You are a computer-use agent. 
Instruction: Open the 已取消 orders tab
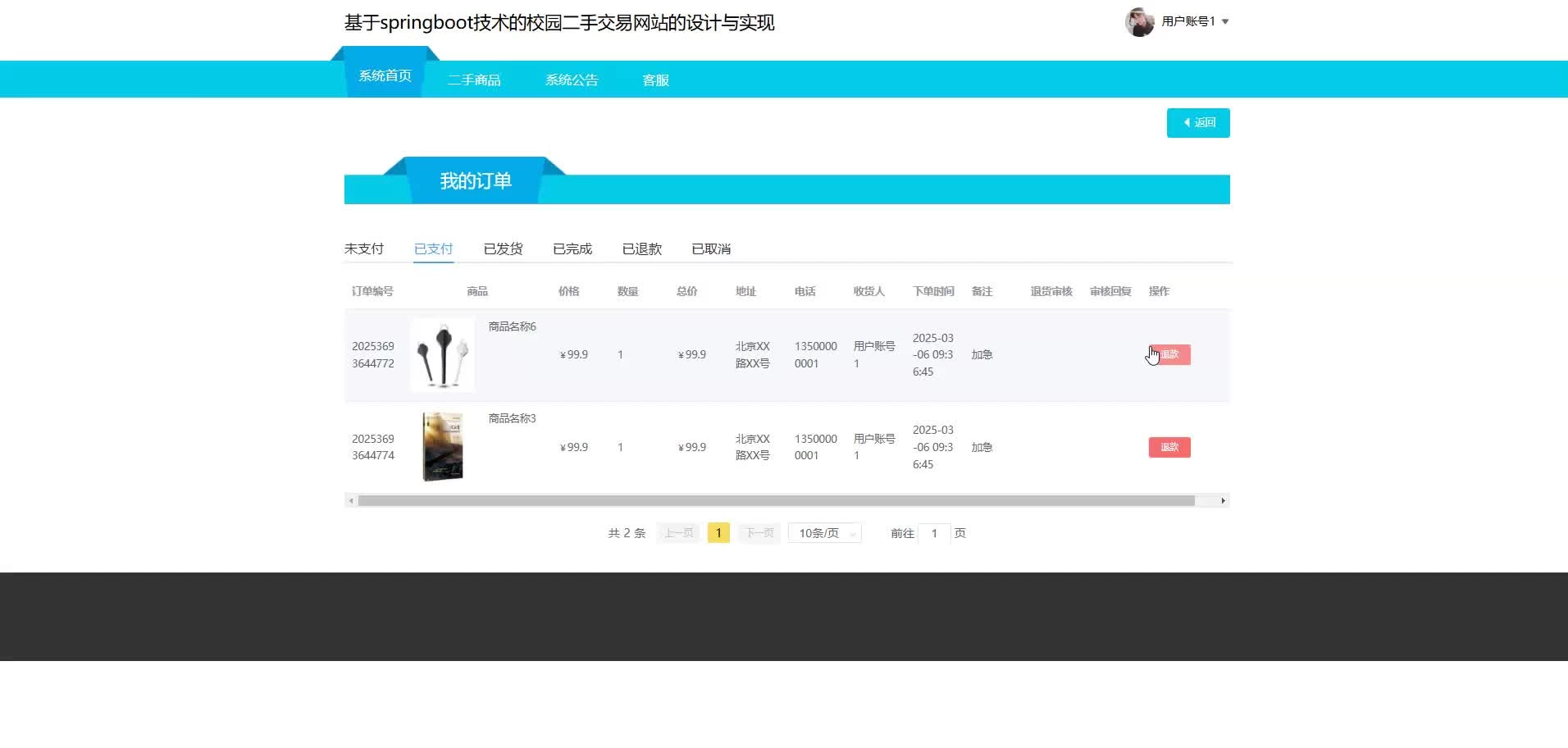coord(711,249)
